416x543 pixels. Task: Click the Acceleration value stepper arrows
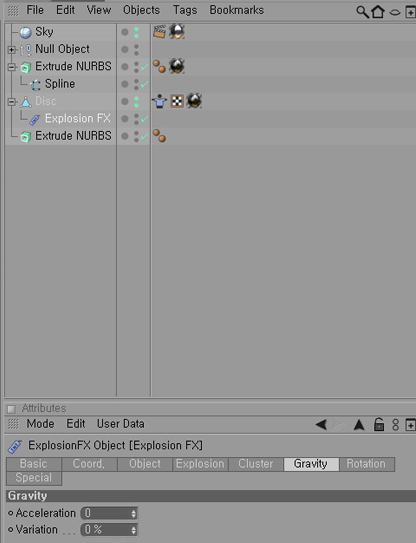point(134,513)
